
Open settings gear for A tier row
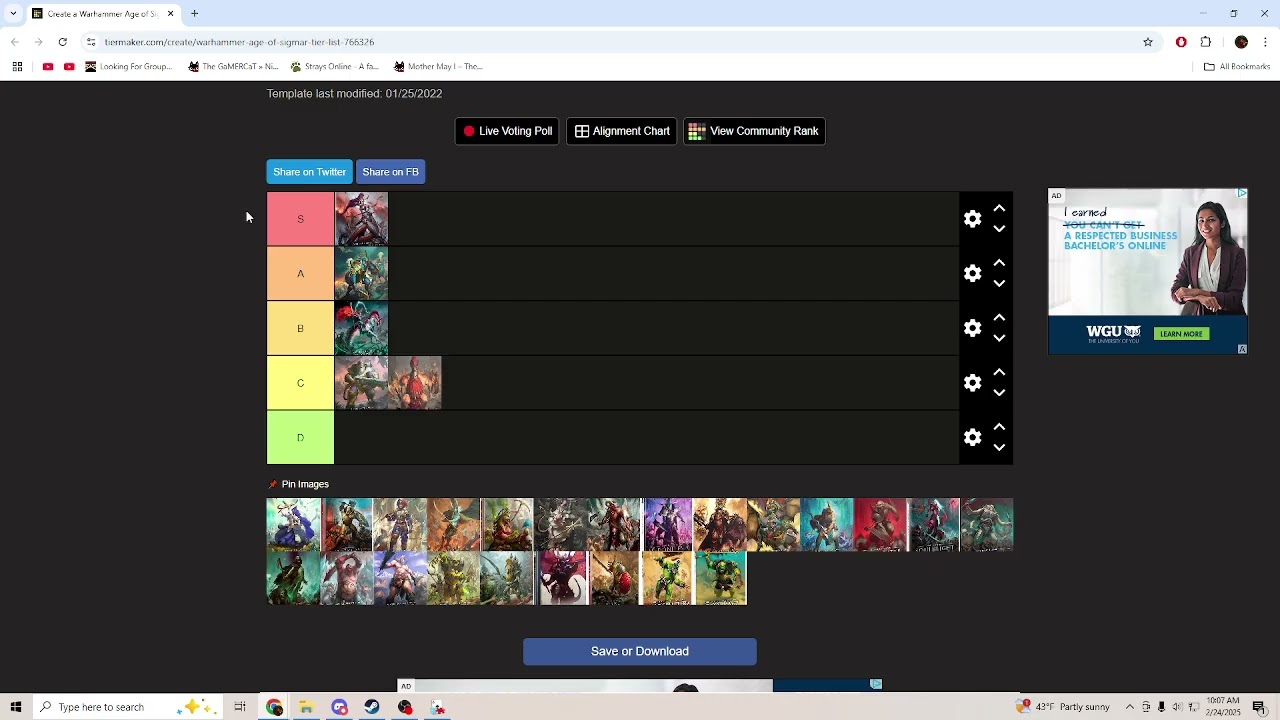point(973,274)
